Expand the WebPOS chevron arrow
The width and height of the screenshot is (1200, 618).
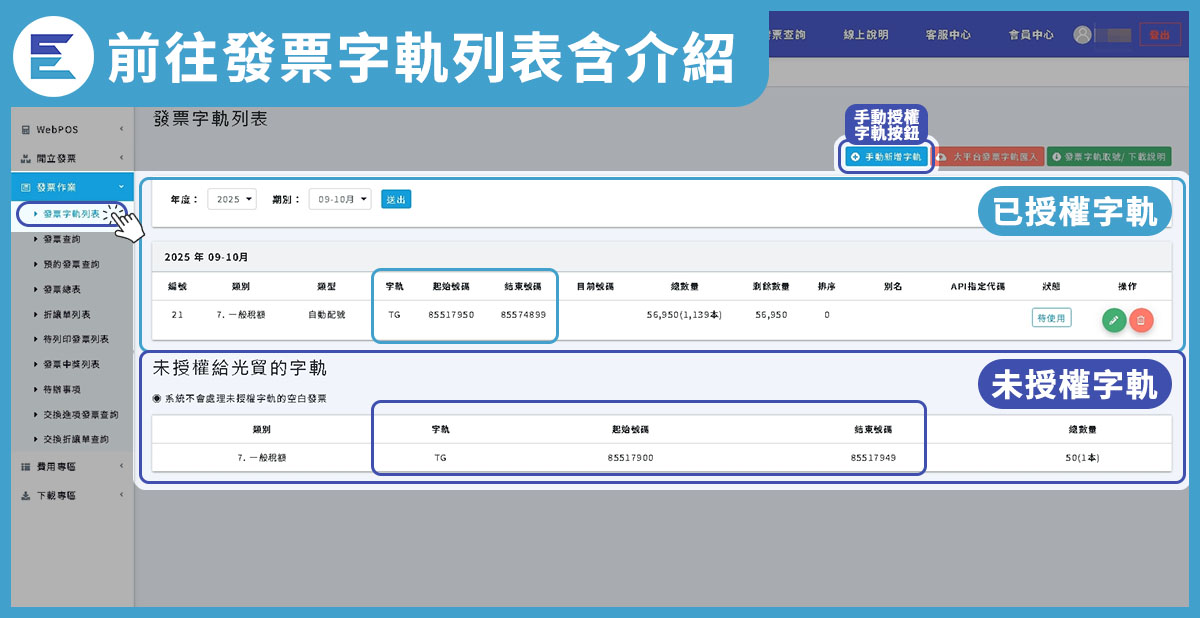(x=120, y=130)
